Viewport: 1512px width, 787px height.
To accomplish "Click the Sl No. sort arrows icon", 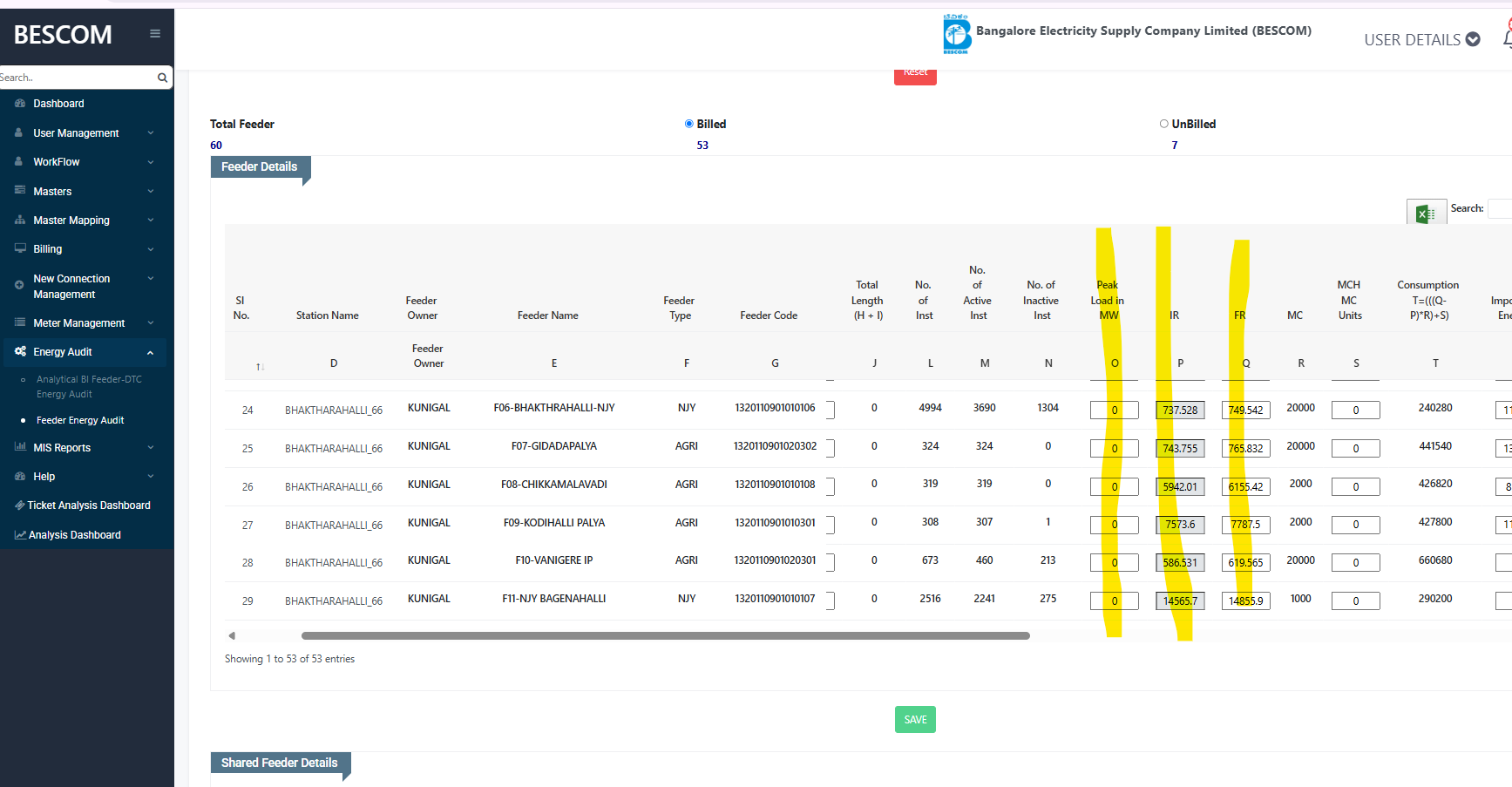I will (260, 367).
